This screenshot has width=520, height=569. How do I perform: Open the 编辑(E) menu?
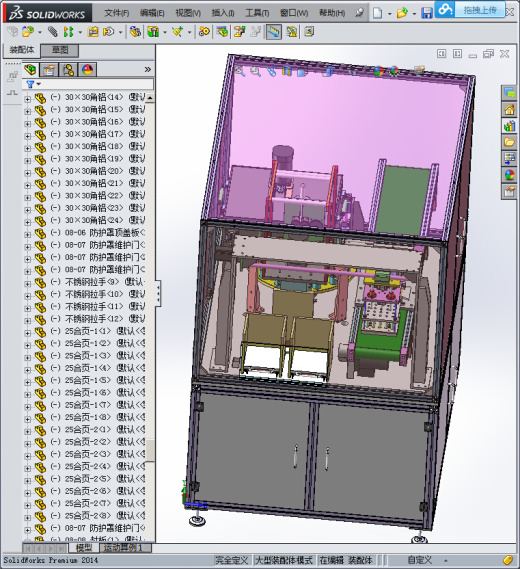click(152, 13)
